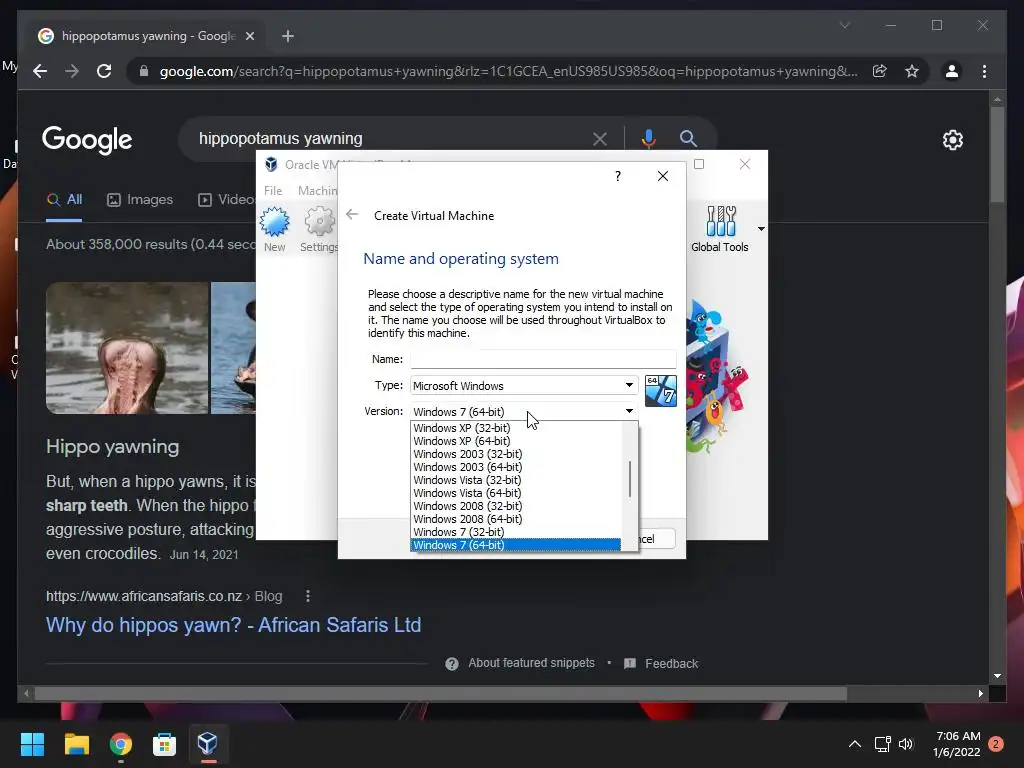This screenshot has height=768, width=1024.
Task: Close the Create Virtual Machine dialog
Action: point(663,176)
